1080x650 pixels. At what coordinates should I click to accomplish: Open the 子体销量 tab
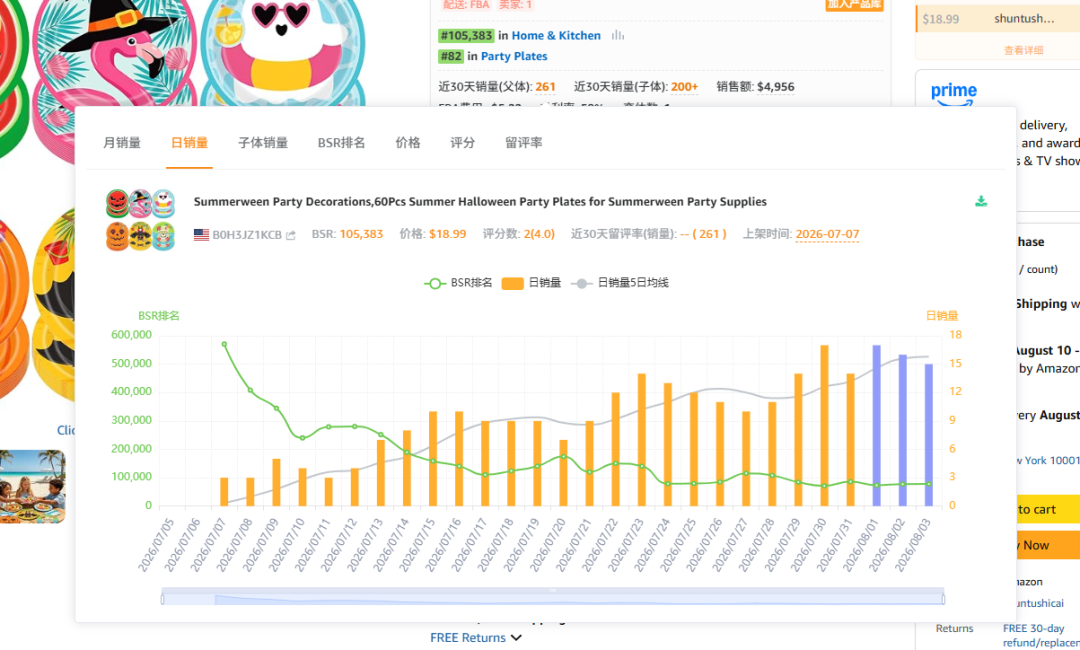pos(263,143)
